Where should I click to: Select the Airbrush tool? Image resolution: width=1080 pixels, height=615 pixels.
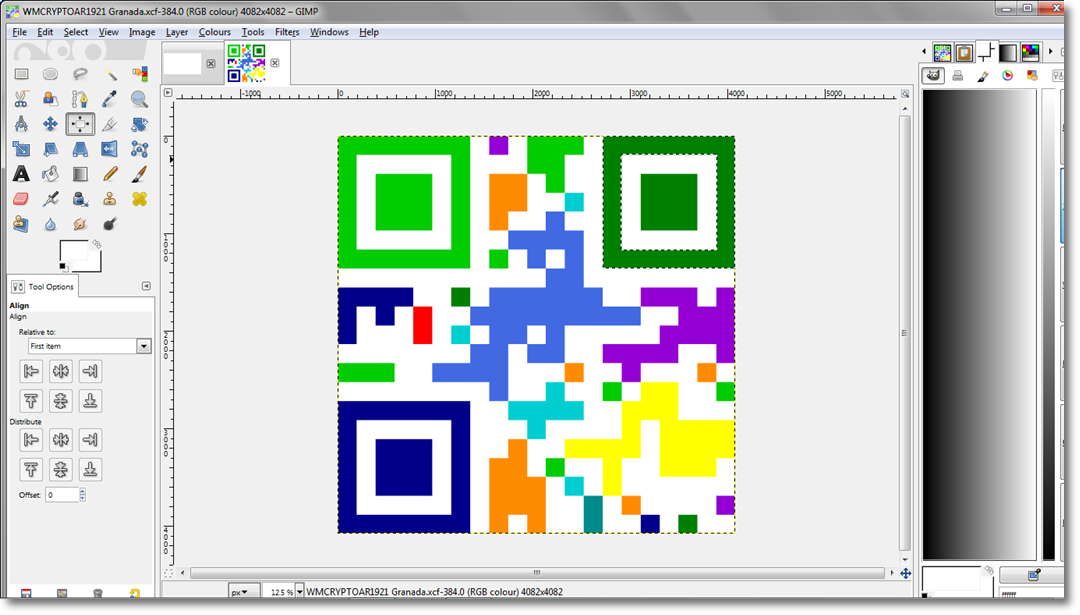tap(50, 199)
